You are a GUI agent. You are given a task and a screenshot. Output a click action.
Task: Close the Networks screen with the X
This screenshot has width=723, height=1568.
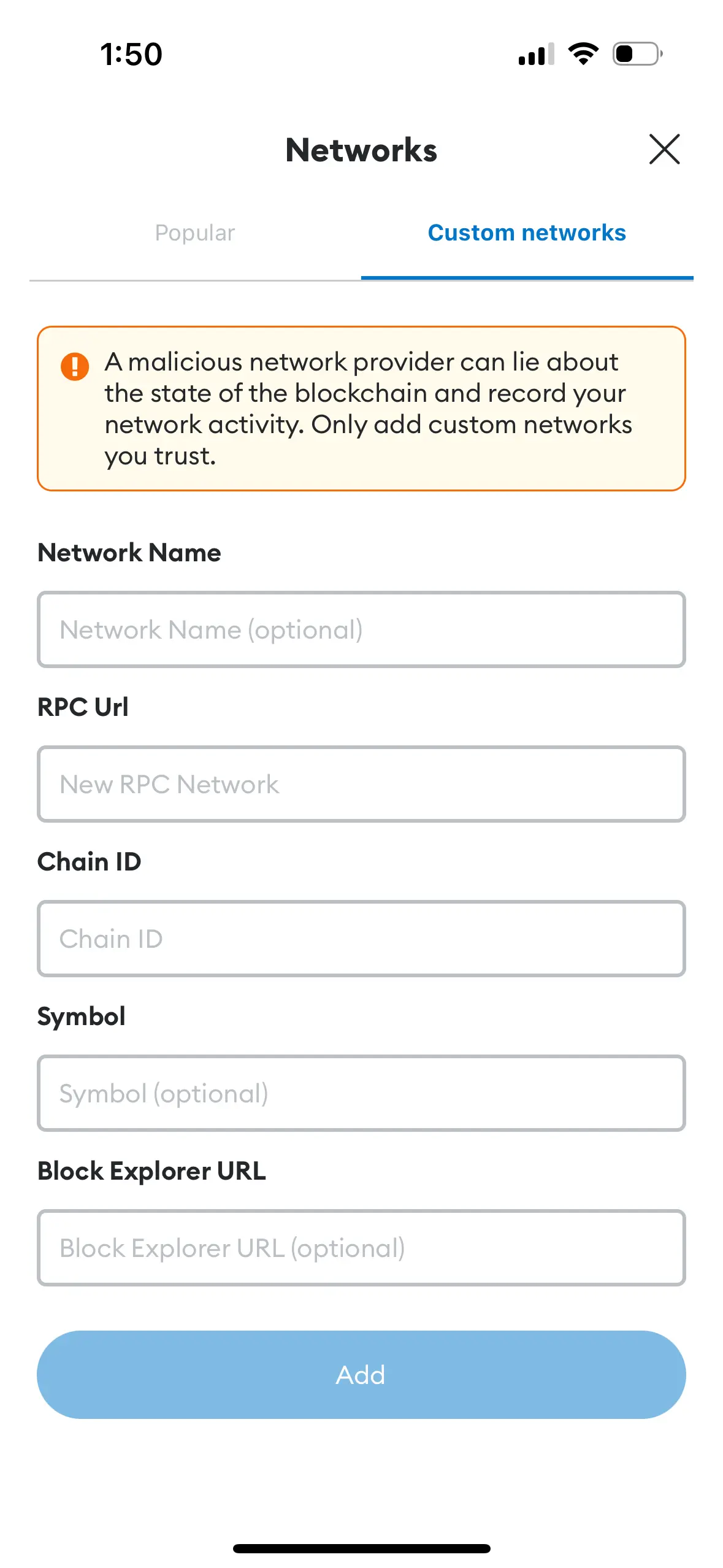pyautogui.click(x=664, y=149)
